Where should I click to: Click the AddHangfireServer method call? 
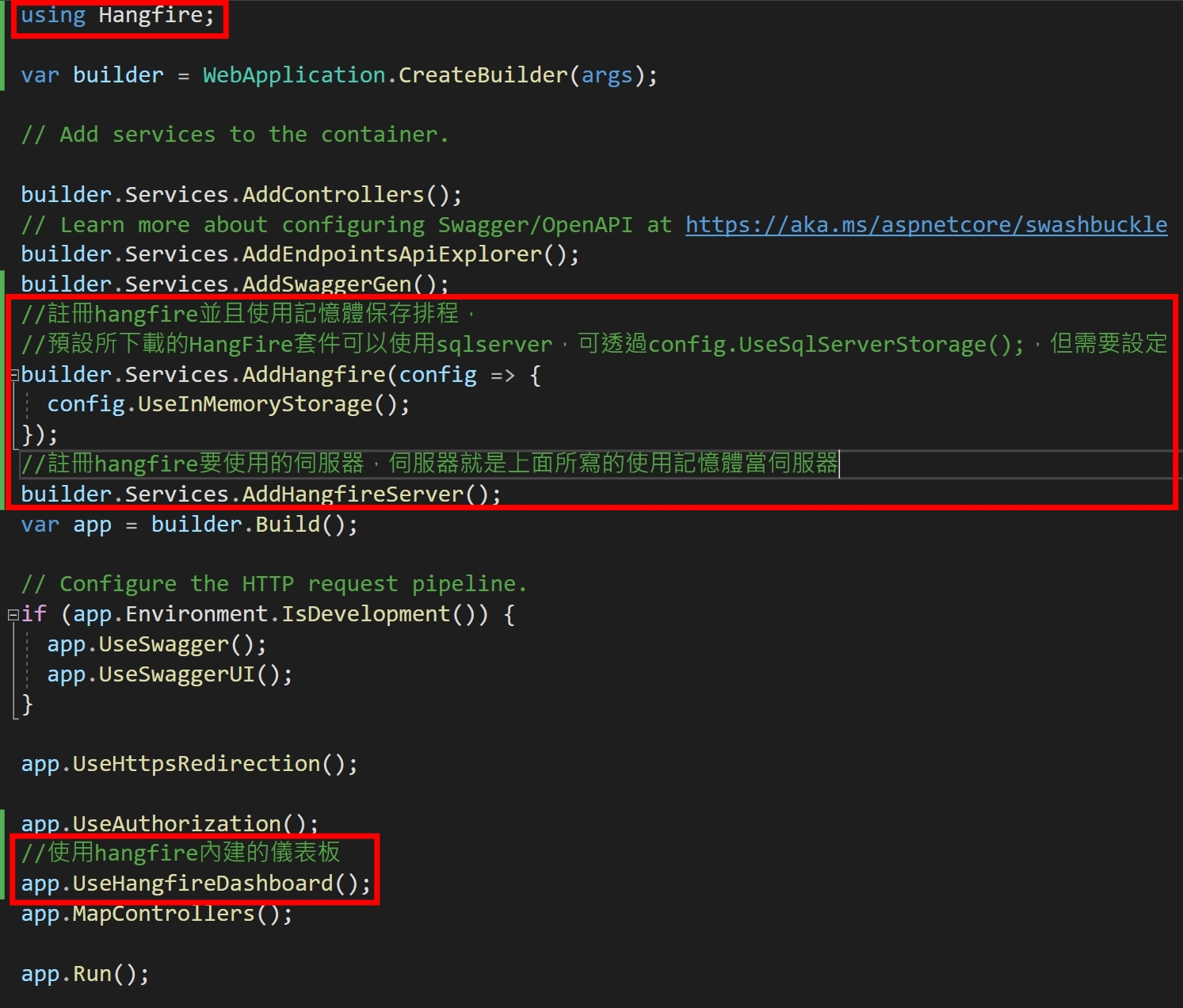point(353,494)
